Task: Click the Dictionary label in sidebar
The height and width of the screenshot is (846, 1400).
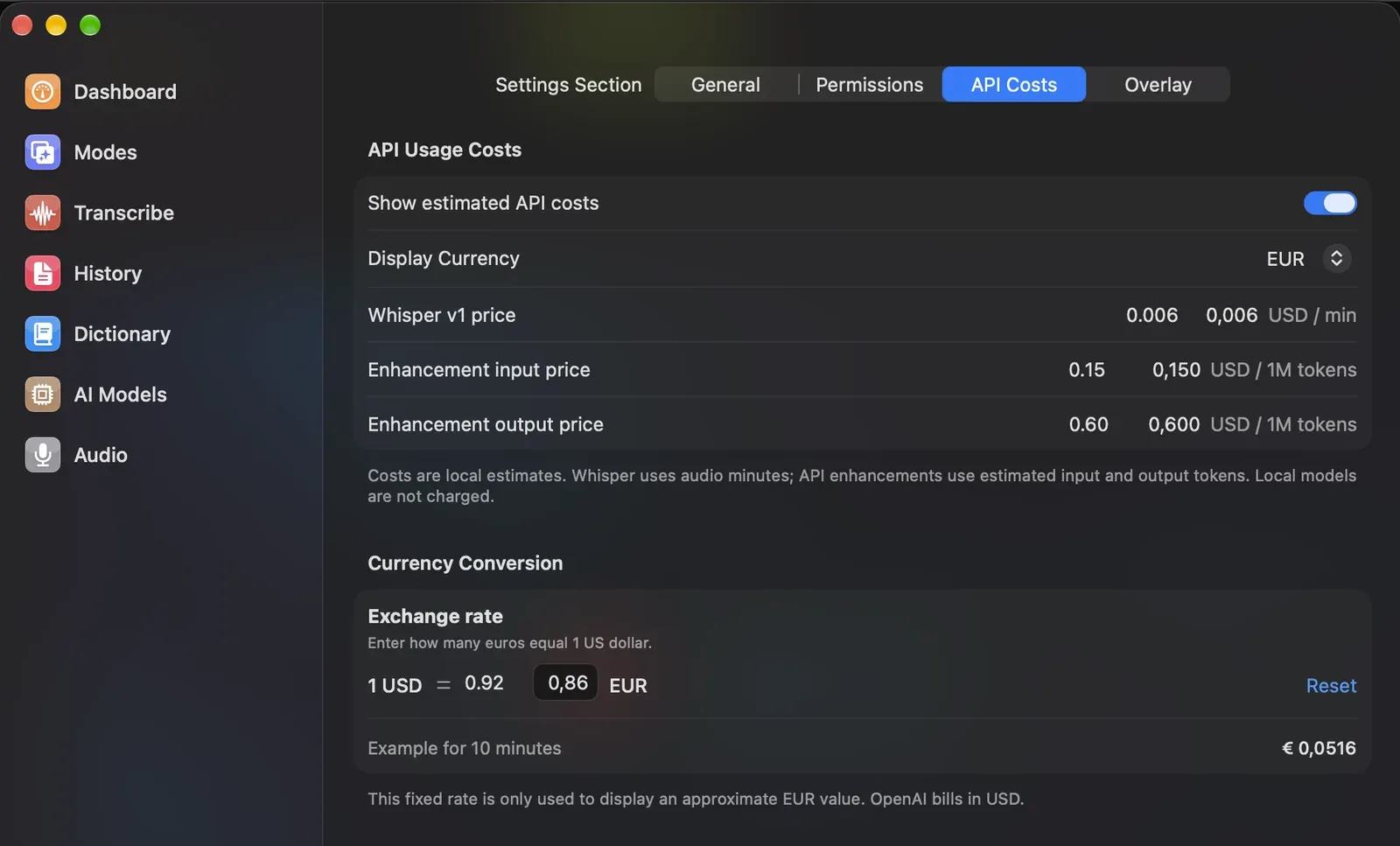Action: click(122, 333)
